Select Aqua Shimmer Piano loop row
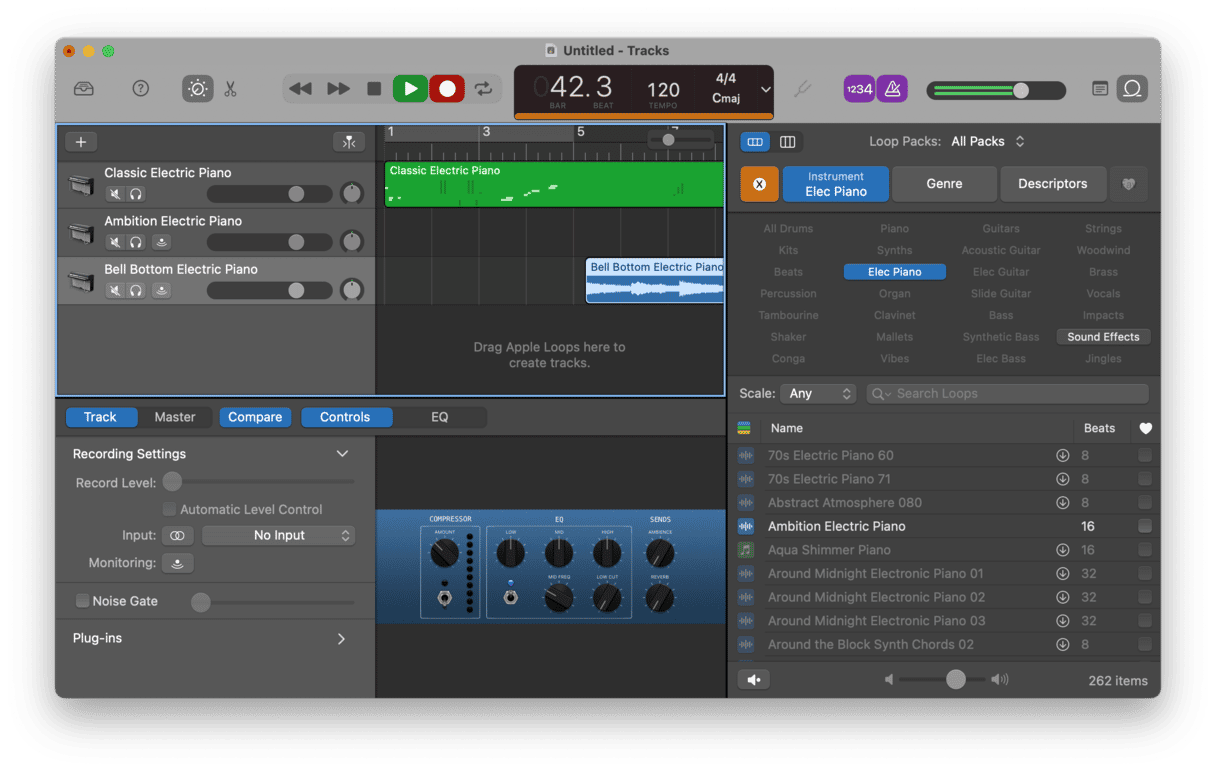The image size is (1216, 771). click(944, 550)
